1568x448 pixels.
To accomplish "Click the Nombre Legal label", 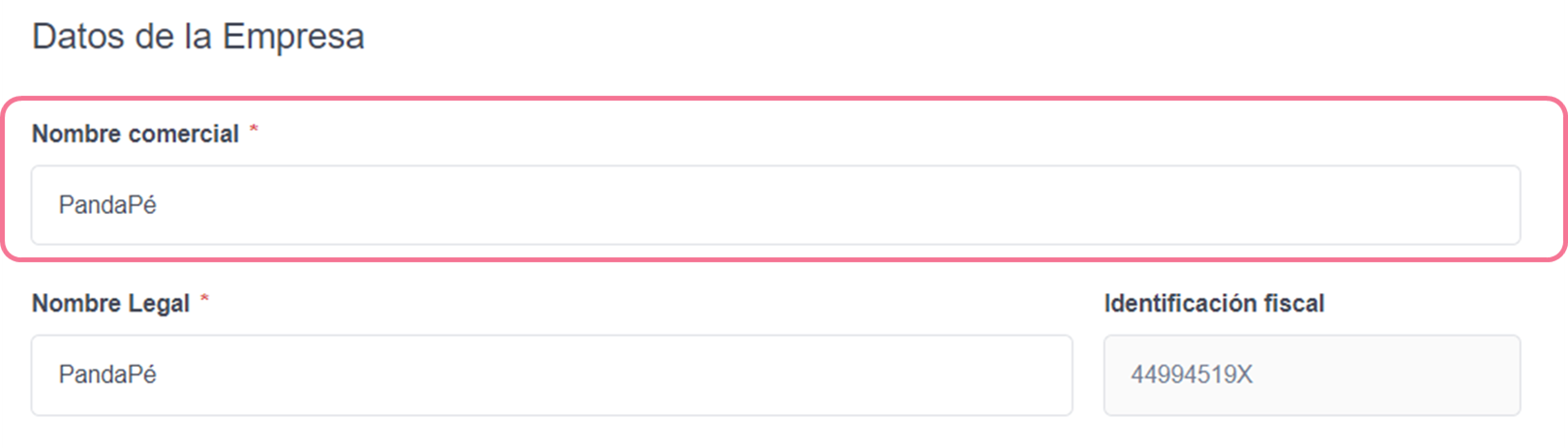I will (110, 304).
